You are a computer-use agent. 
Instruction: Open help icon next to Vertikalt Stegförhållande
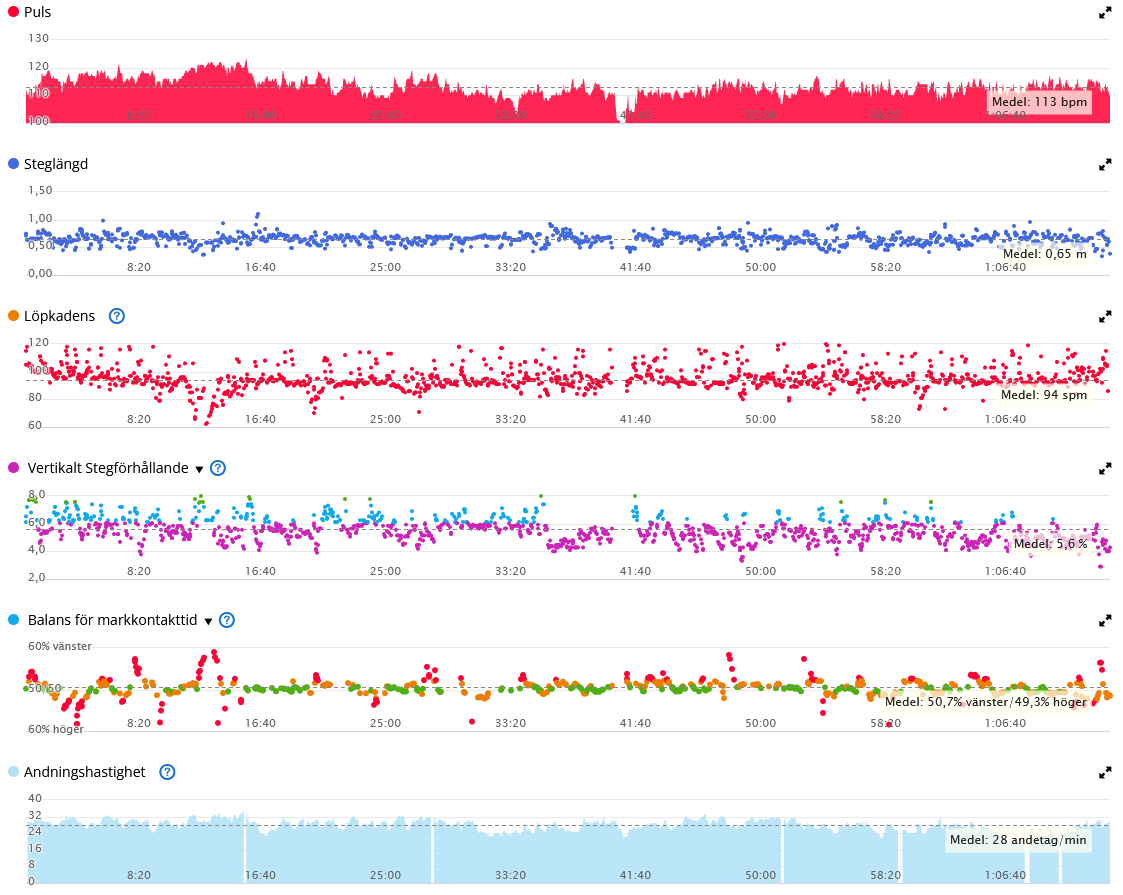(218, 468)
